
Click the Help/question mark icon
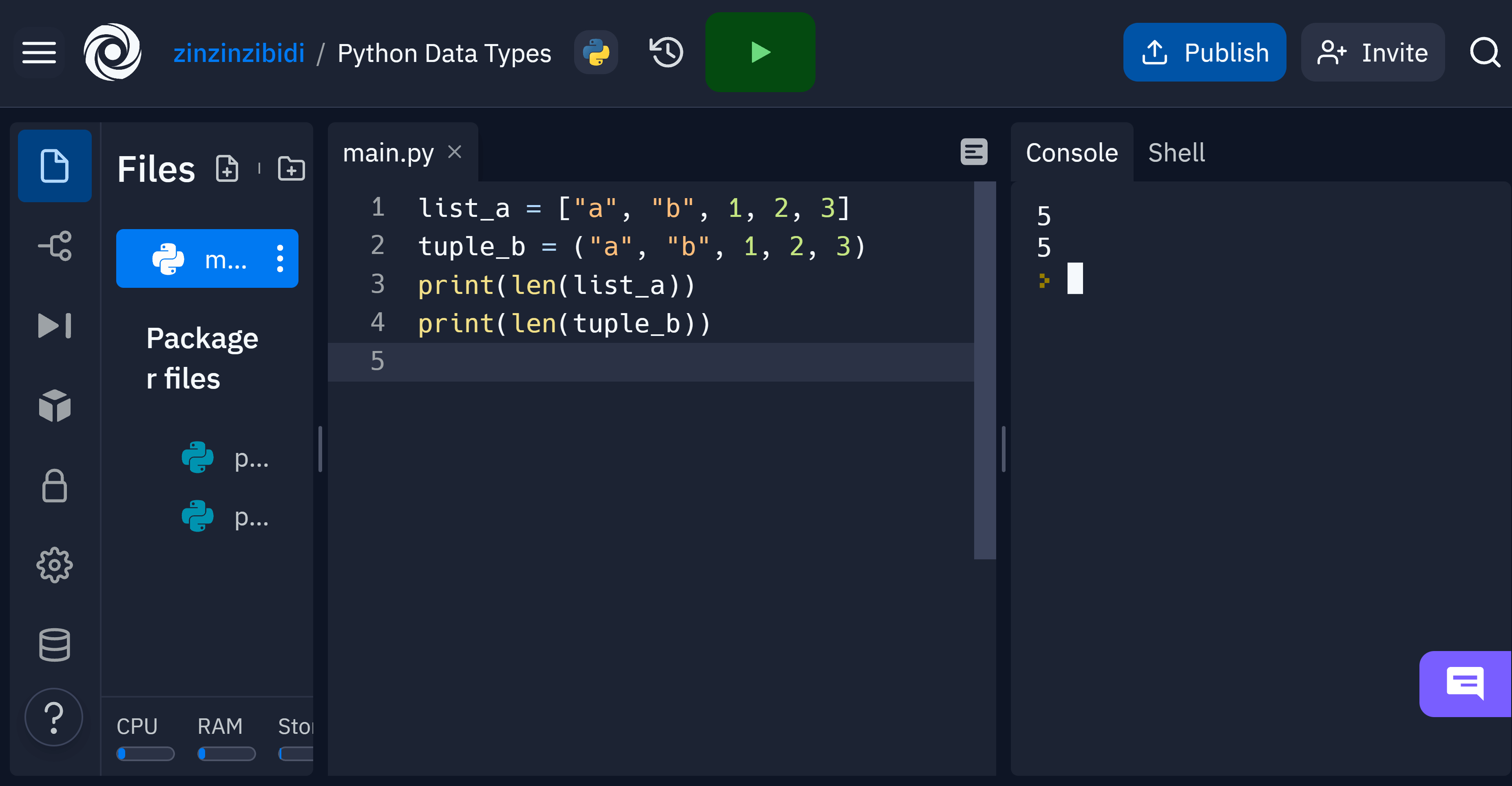coord(54,717)
